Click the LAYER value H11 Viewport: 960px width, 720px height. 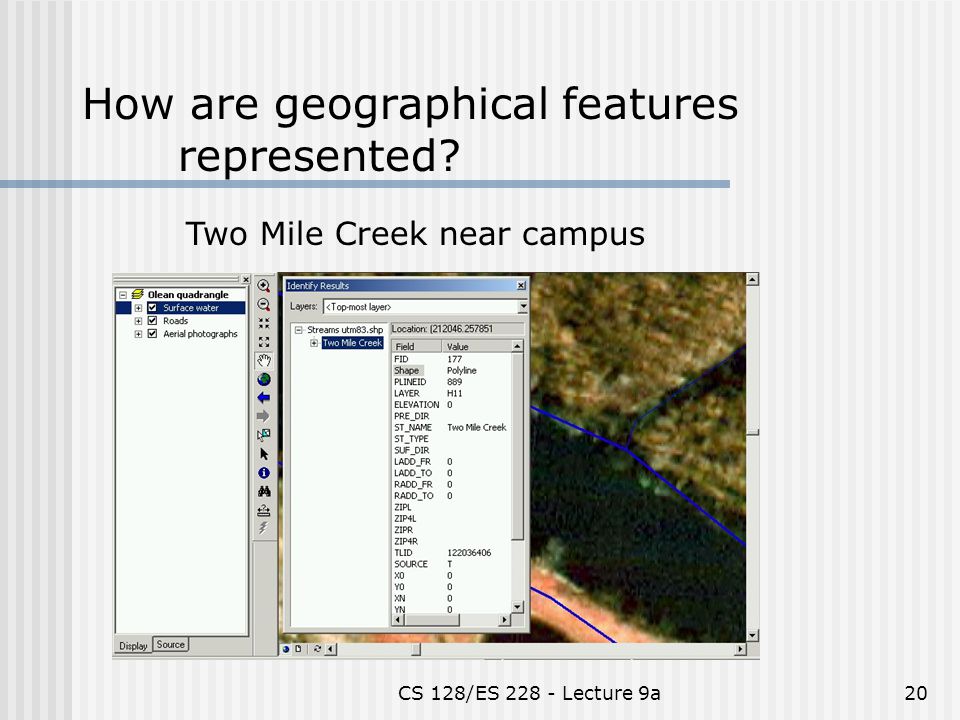pyautogui.click(x=454, y=393)
